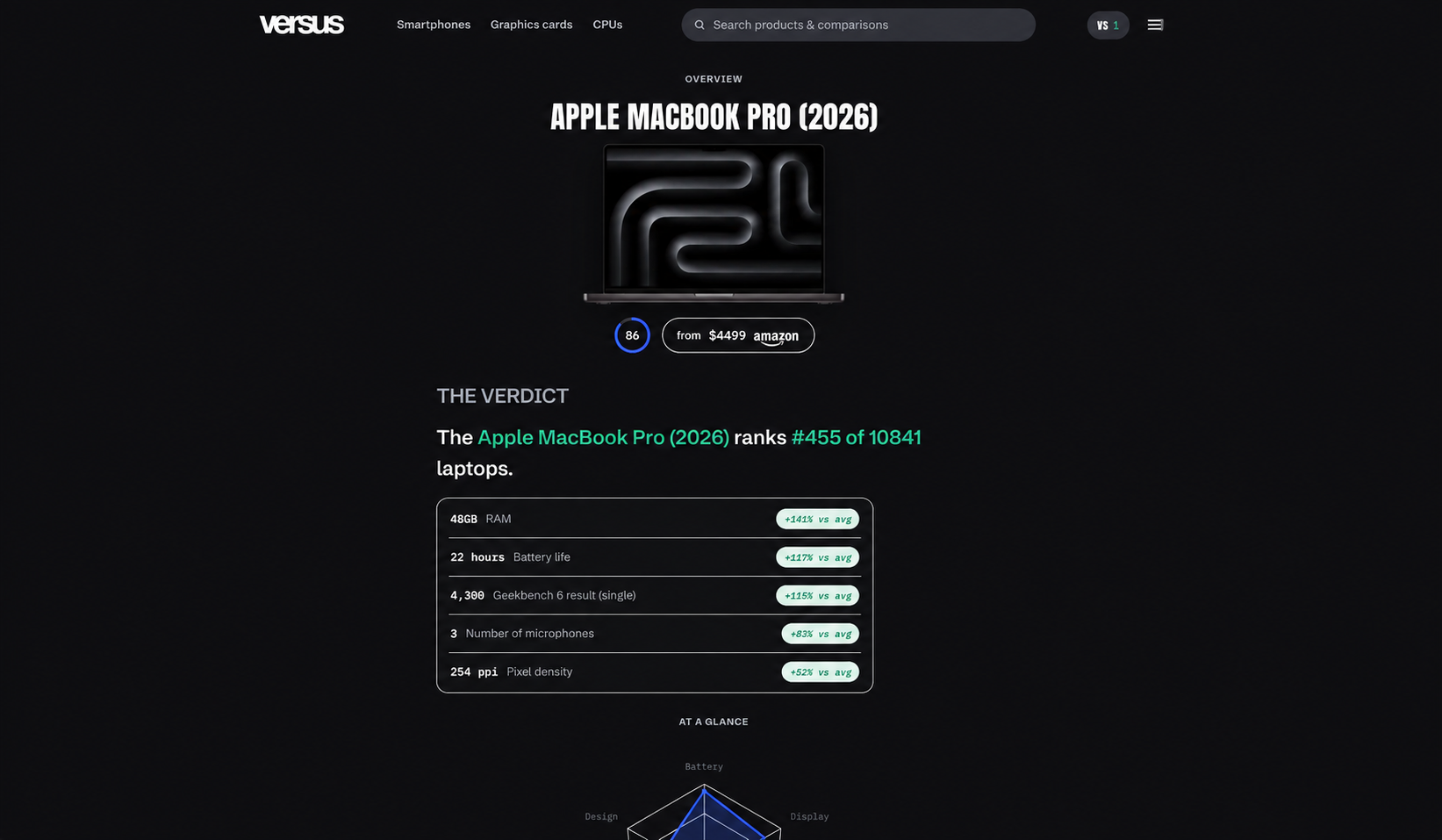Click the 254 ppi Pixel density row
This screenshot has width=1442, height=840.
[x=655, y=671]
